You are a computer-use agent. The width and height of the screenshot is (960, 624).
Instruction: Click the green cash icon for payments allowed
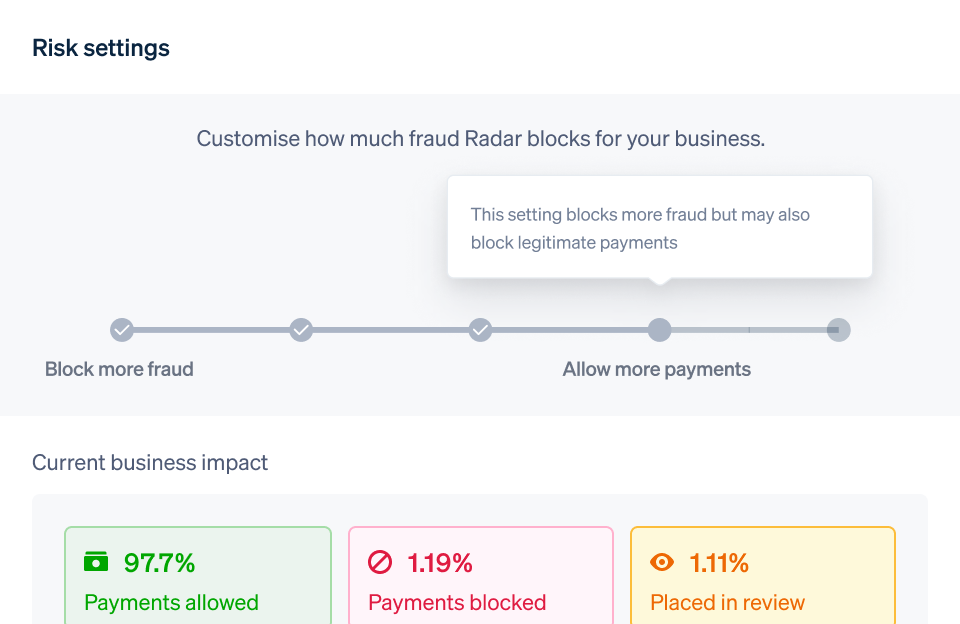[x=96, y=562]
